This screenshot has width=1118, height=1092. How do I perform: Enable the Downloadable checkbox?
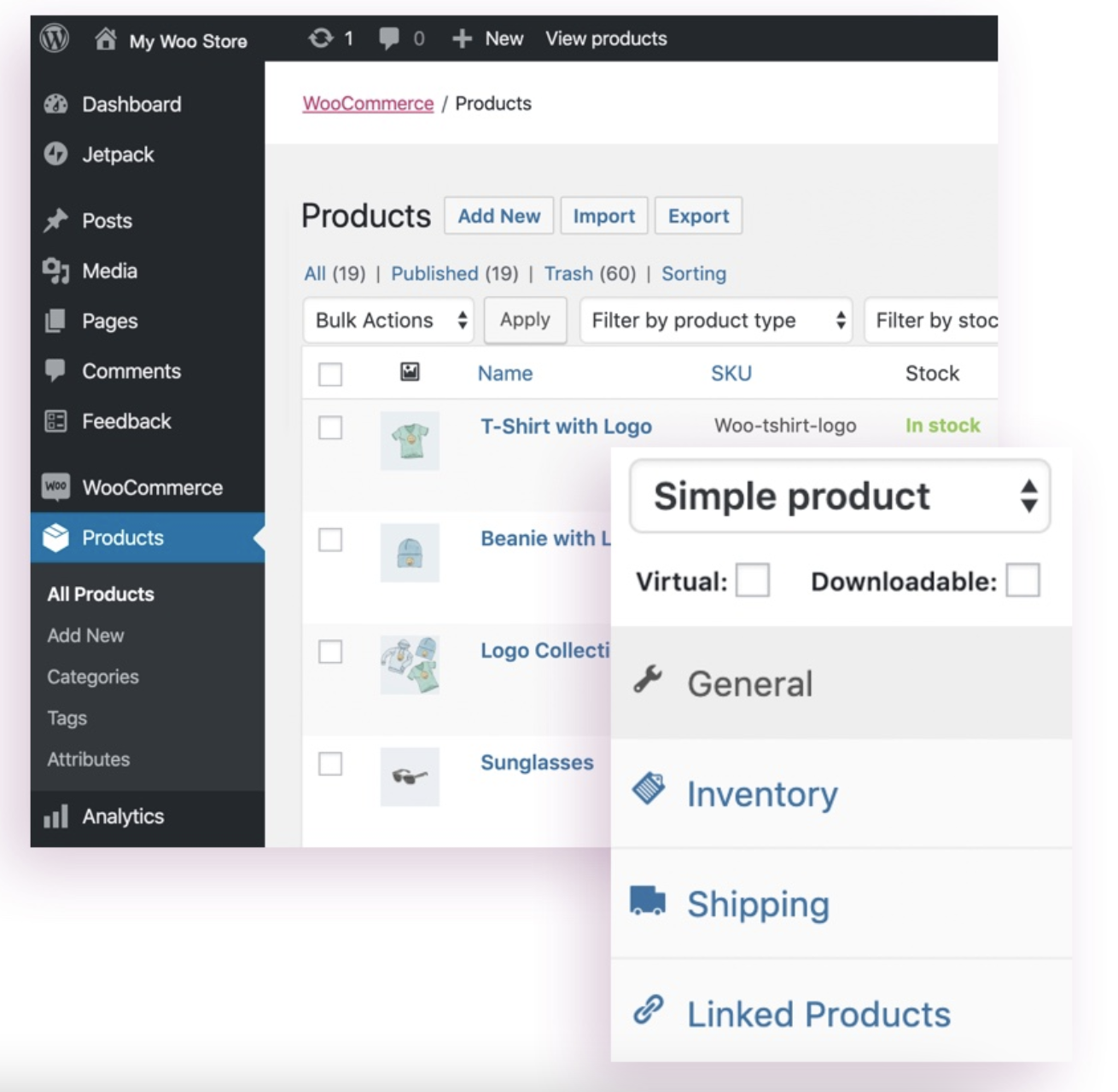click(x=1022, y=580)
